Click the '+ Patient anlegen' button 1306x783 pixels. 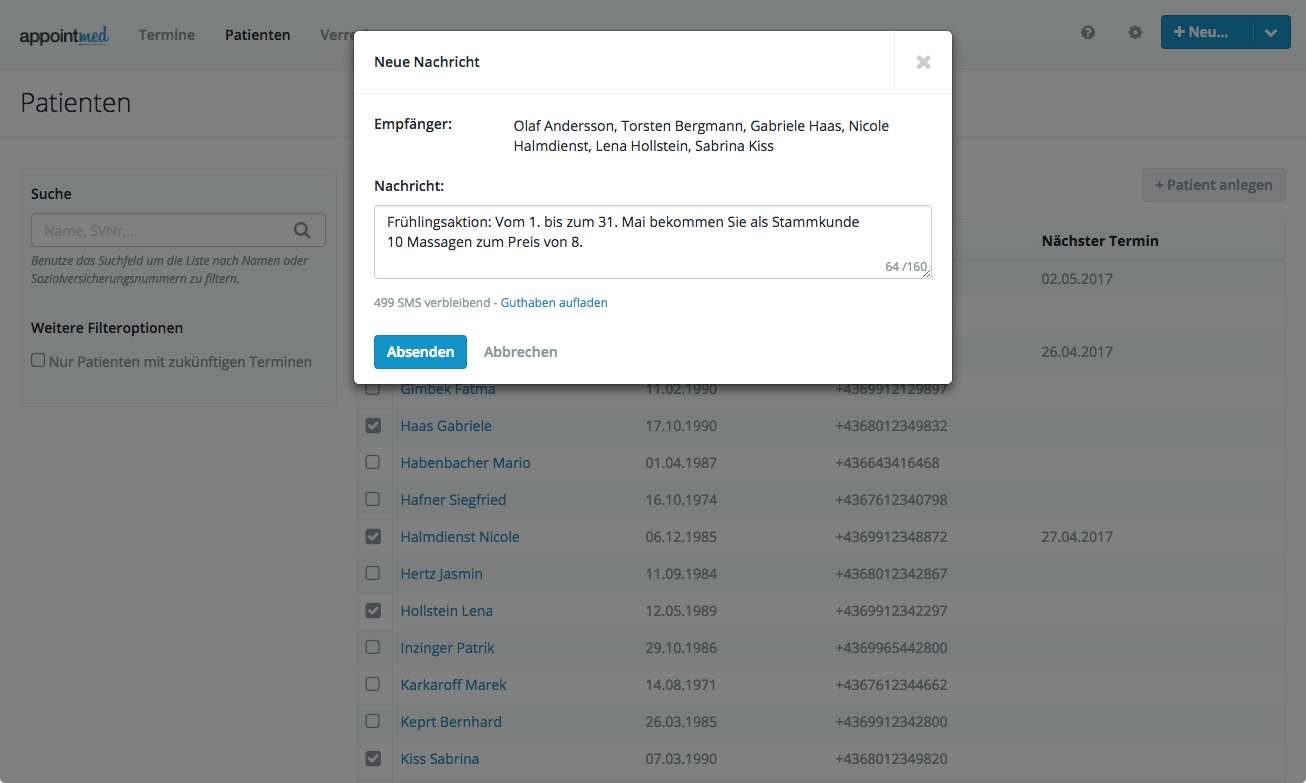1213,185
